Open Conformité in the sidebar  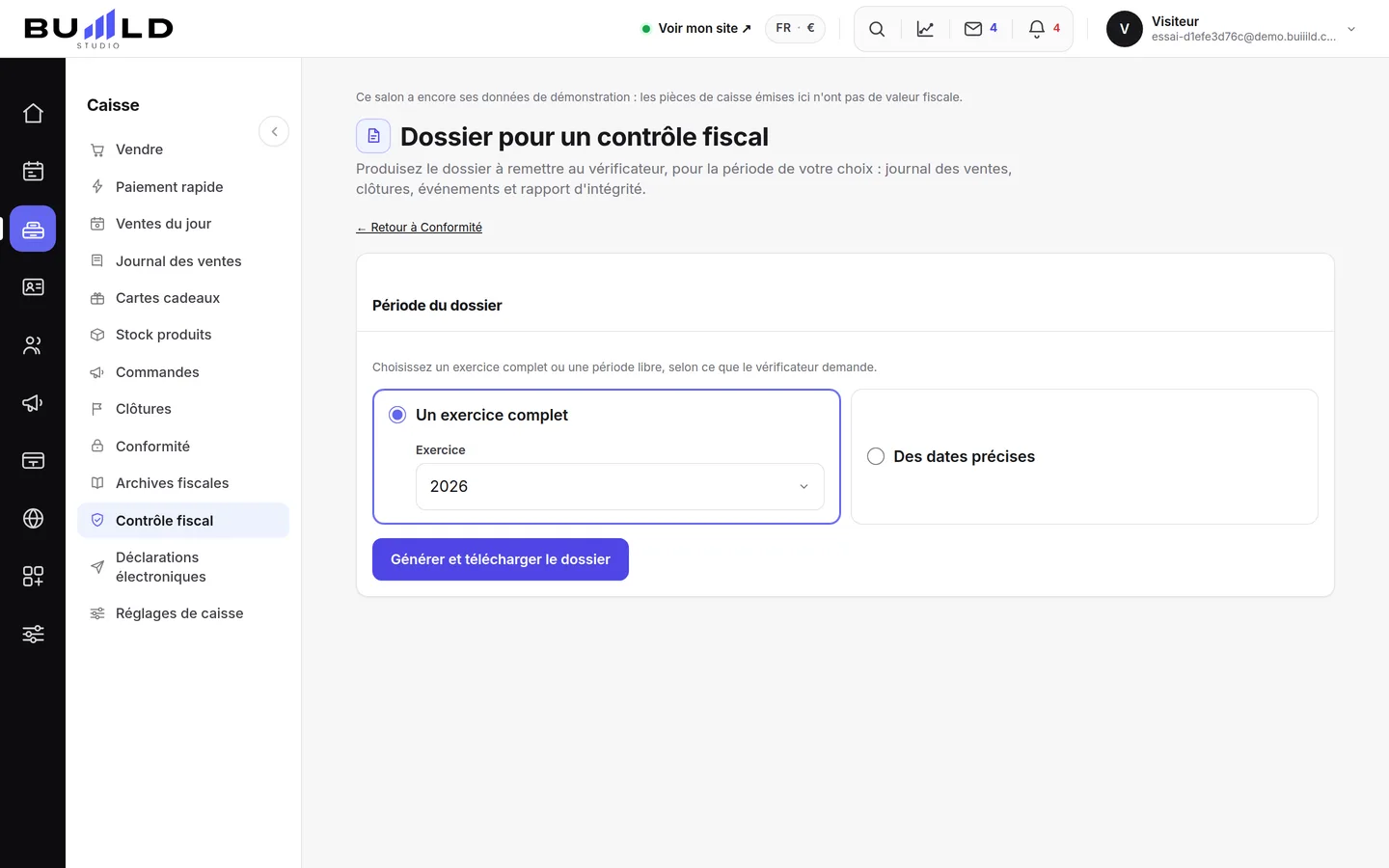[x=183, y=447]
